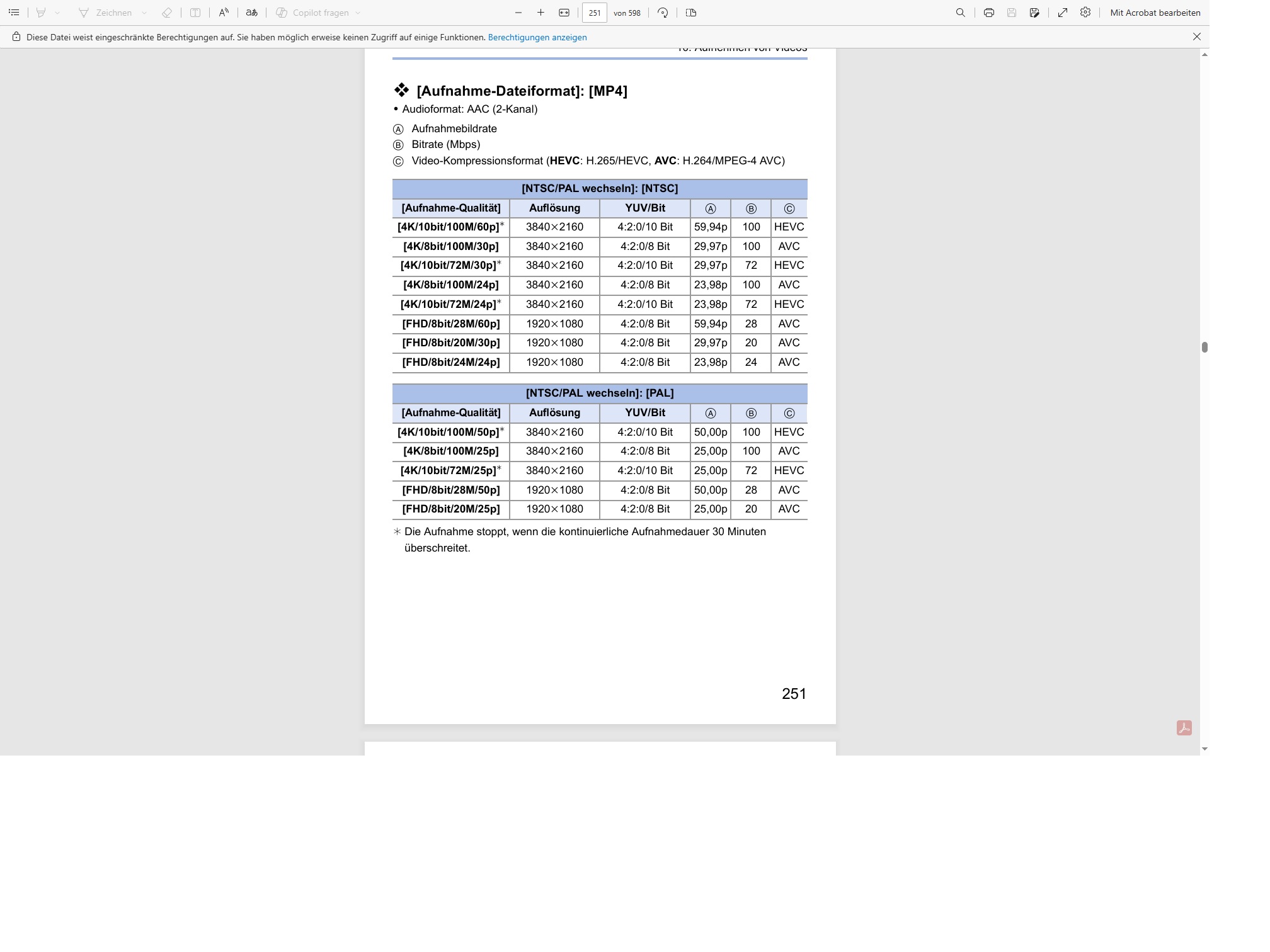Print the PDF document

(x=989, y=13)
